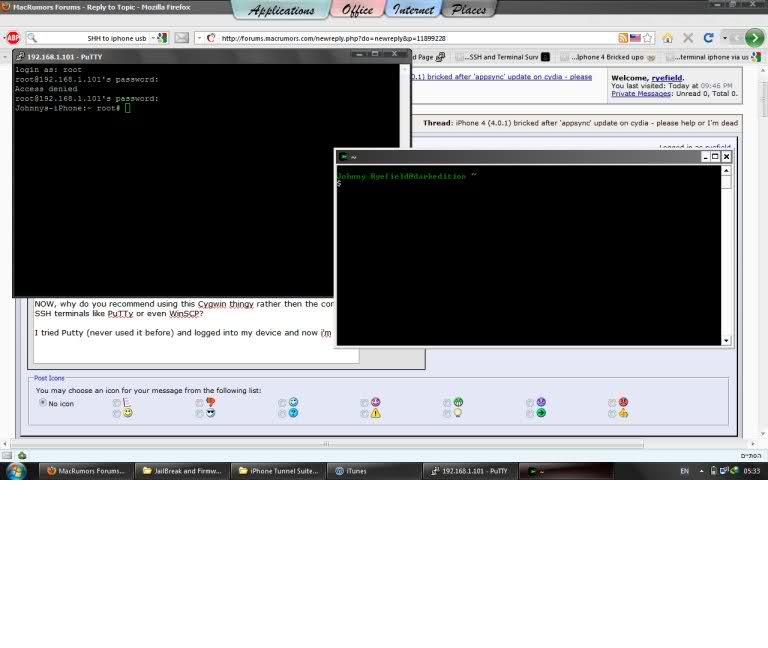This screenshot has width=768, height=648.
Task: Select radio button for lightbulb icon
Action: (x=447, y=413)
